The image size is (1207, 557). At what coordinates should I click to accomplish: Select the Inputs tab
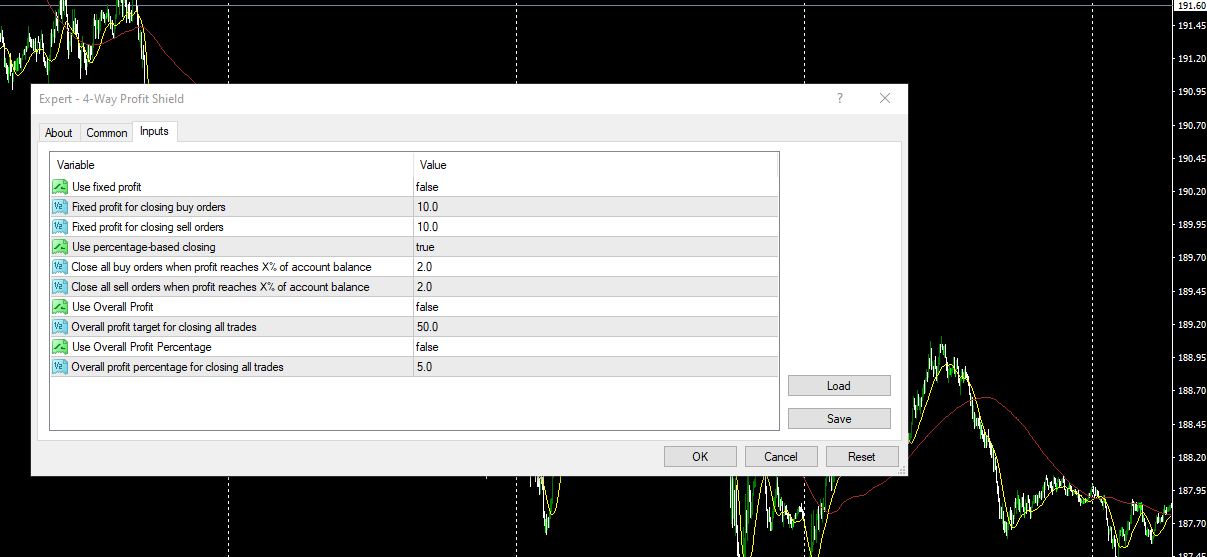click(154, 131)
